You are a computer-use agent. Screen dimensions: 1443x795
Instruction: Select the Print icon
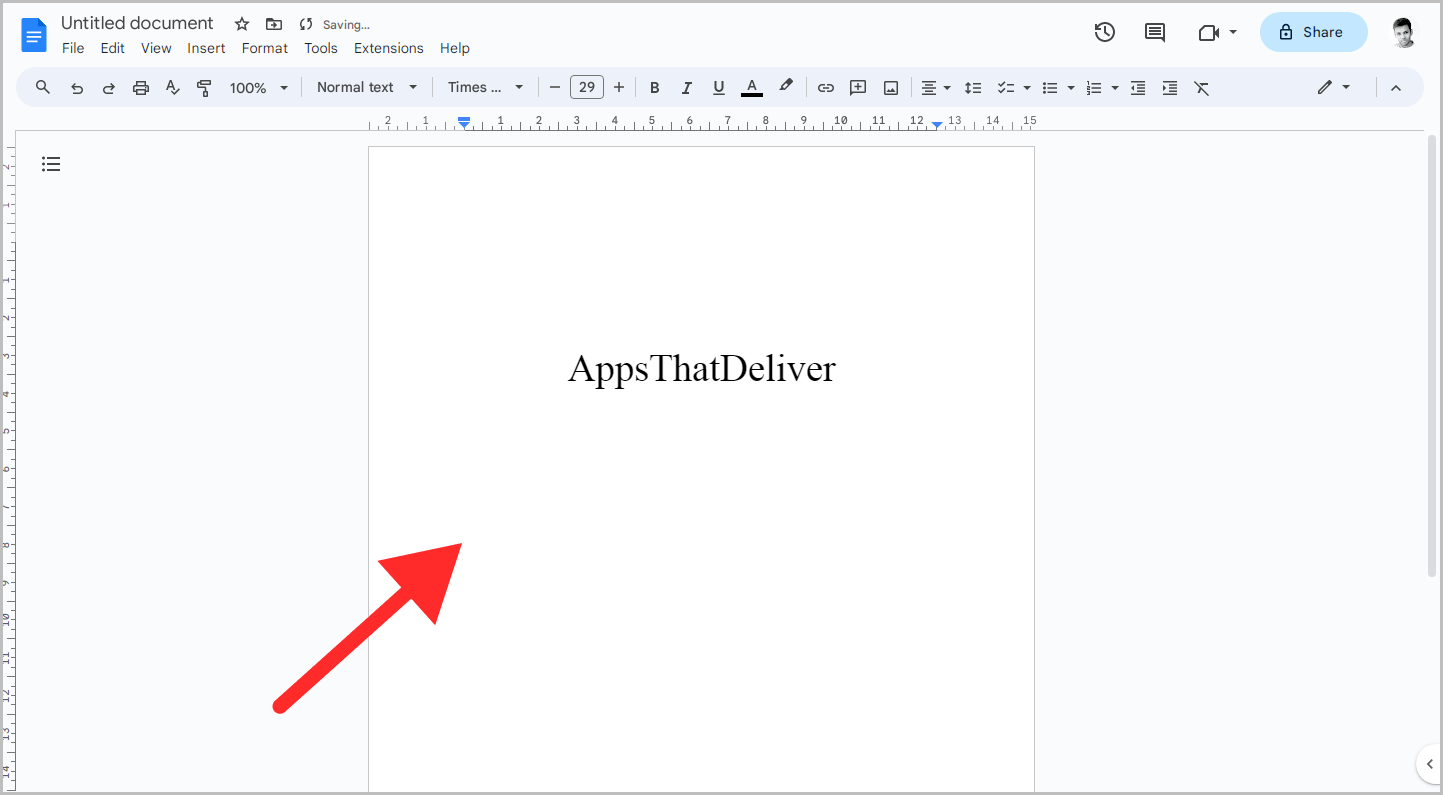[x=140, y=87]
